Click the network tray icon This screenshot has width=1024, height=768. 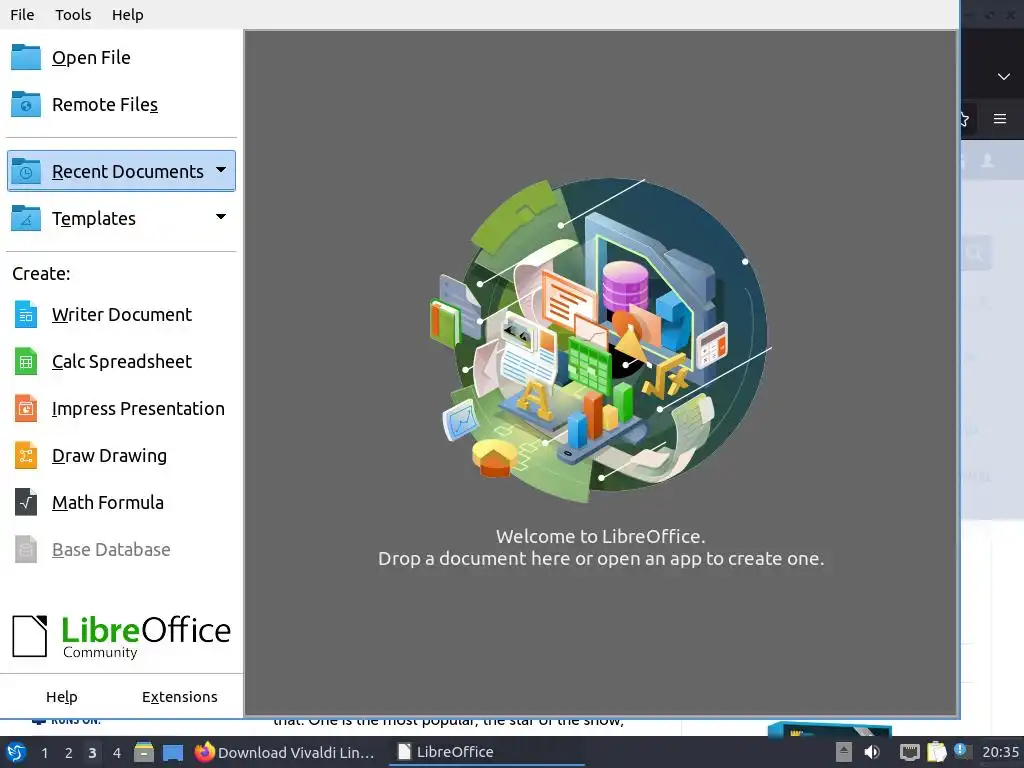coord(909,753)
